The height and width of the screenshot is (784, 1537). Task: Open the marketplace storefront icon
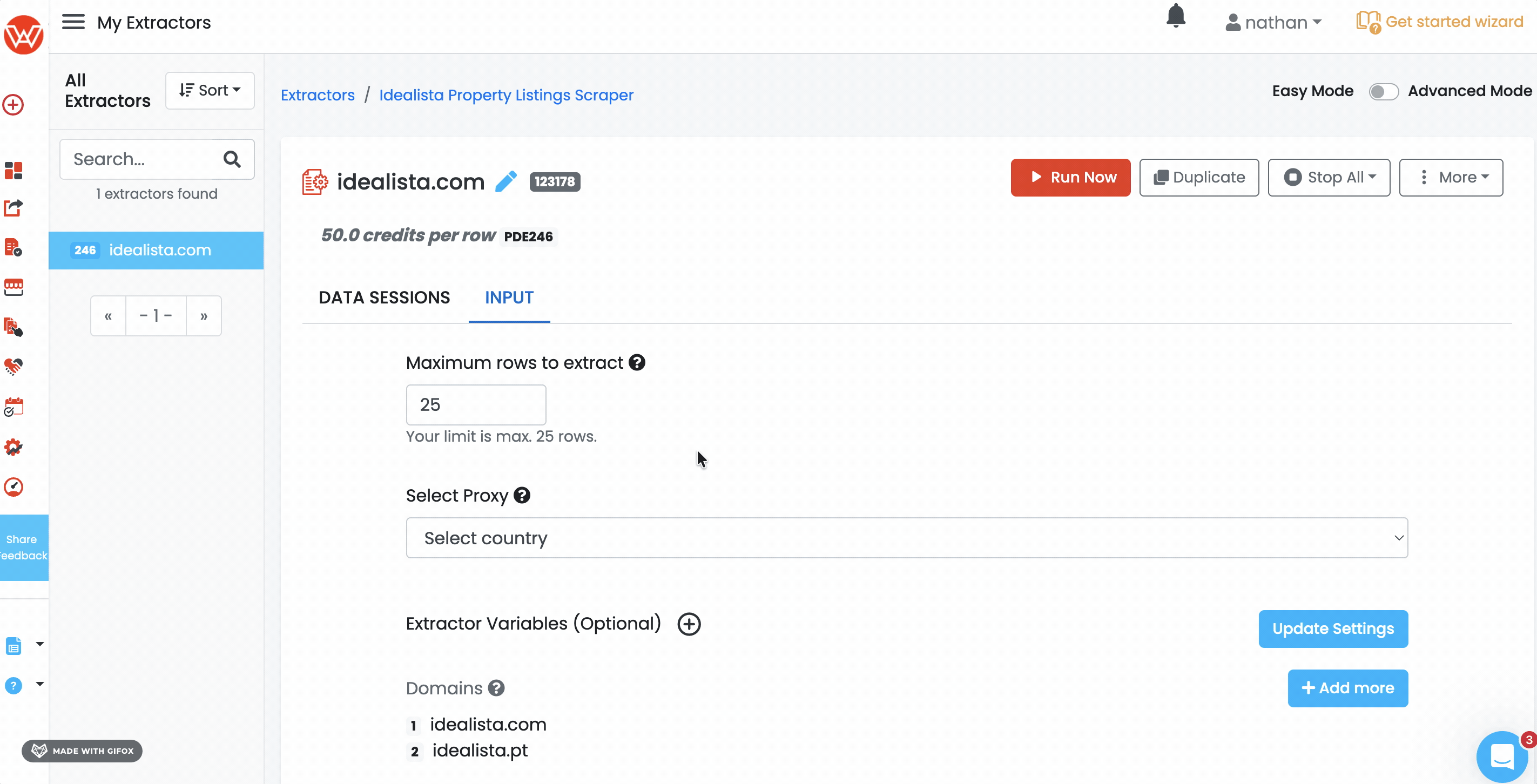(x=13, y=287)
